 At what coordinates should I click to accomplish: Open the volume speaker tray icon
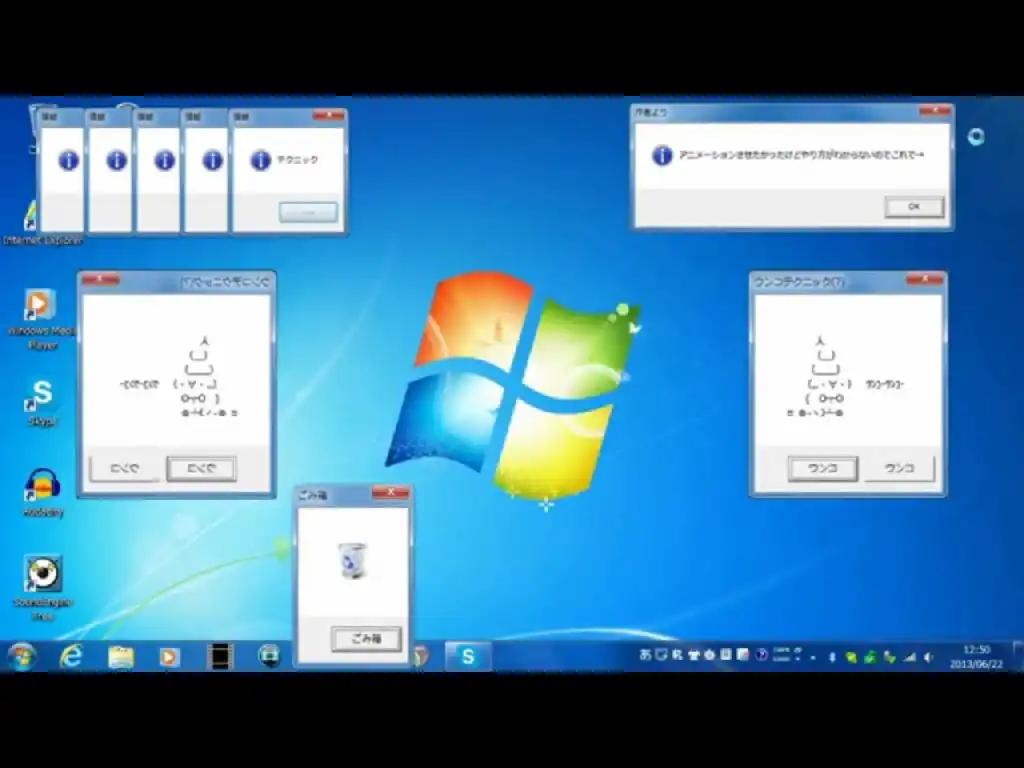click(928, 657)
